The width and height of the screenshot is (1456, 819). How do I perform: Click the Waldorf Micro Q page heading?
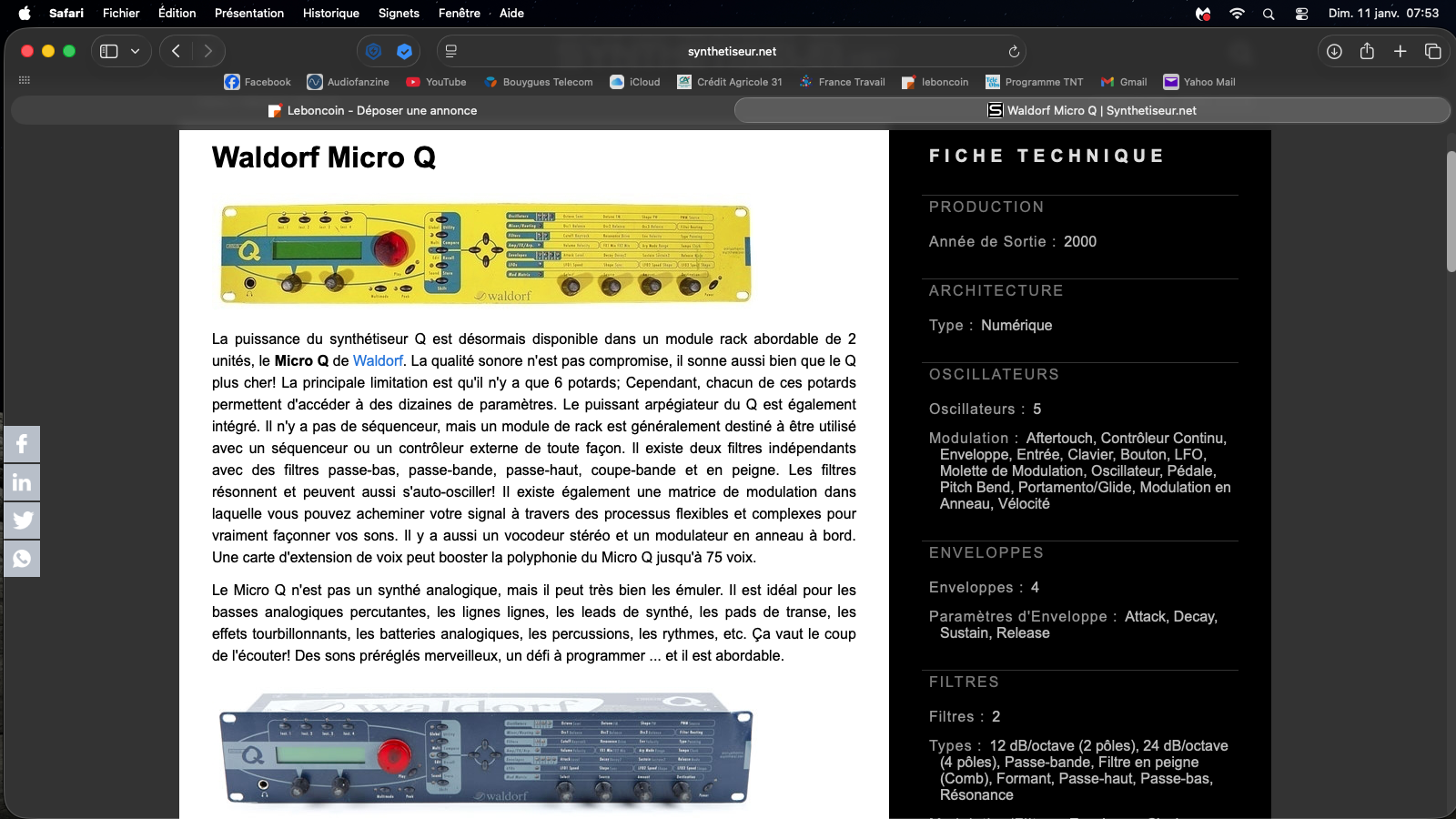pyautogui.click(x=324, y=157)
